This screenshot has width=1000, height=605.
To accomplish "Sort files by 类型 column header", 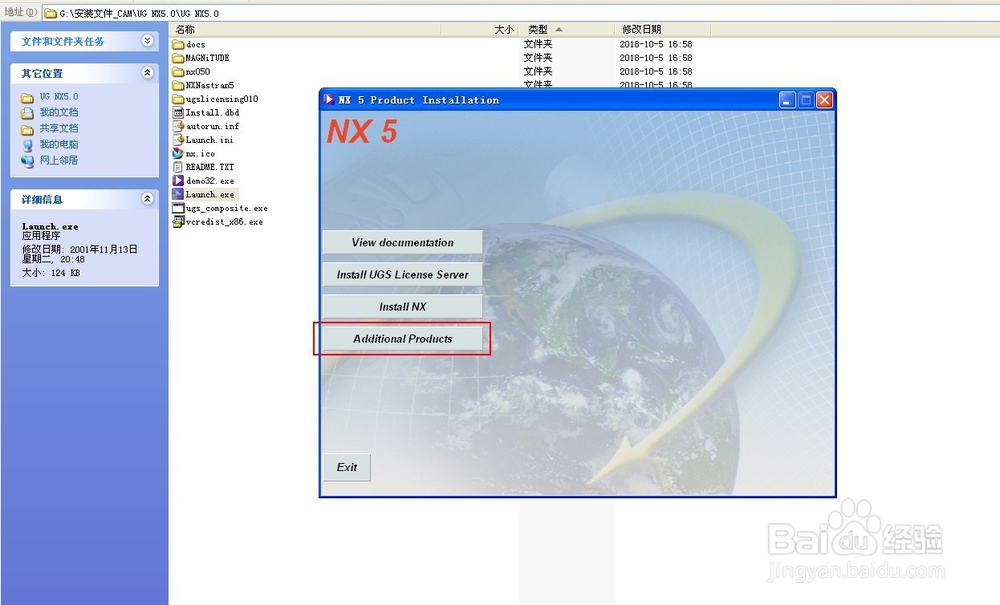I will click(566, 29).
